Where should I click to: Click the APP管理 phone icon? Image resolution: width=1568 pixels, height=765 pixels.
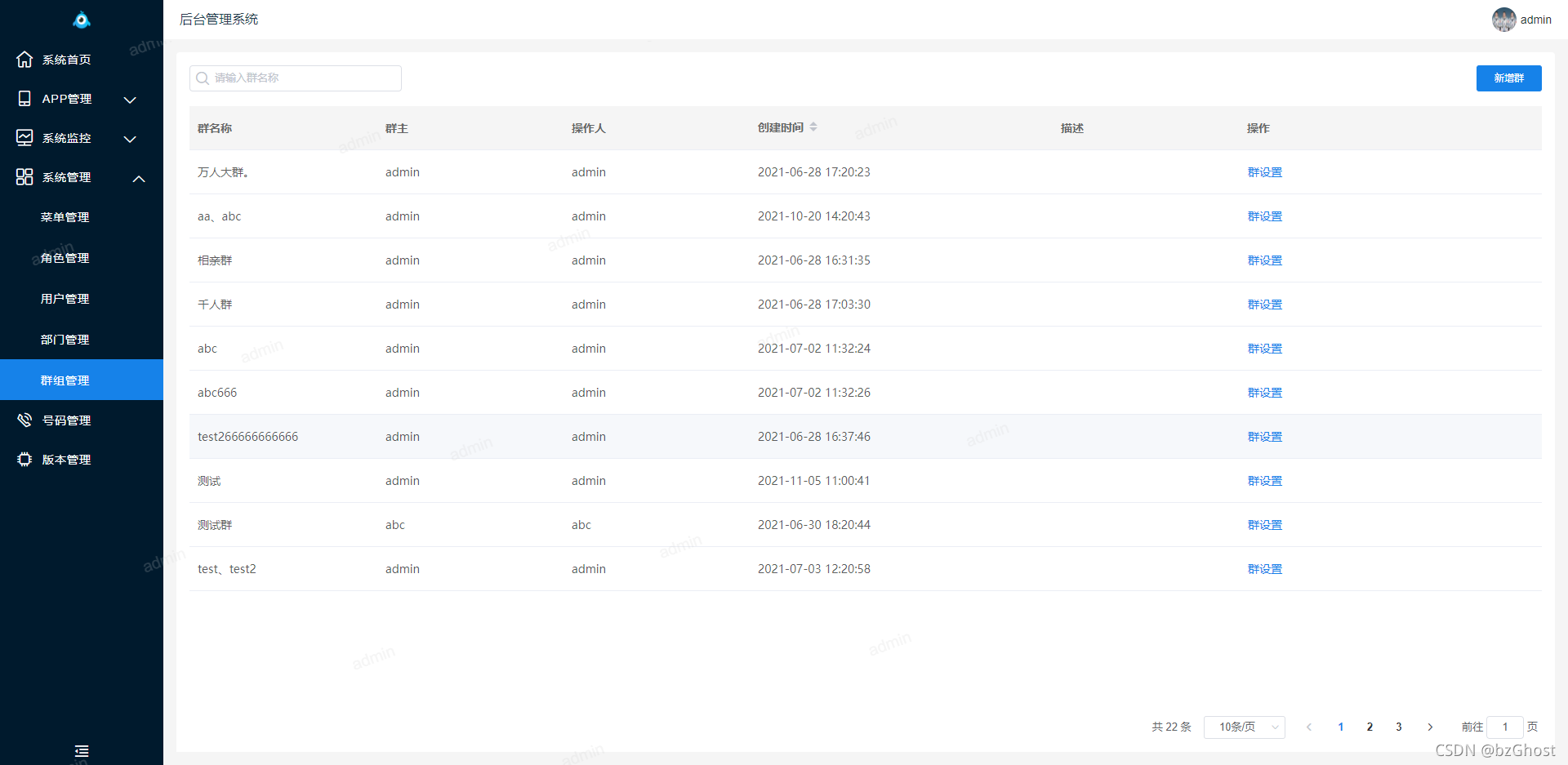(x=24, y=99)
